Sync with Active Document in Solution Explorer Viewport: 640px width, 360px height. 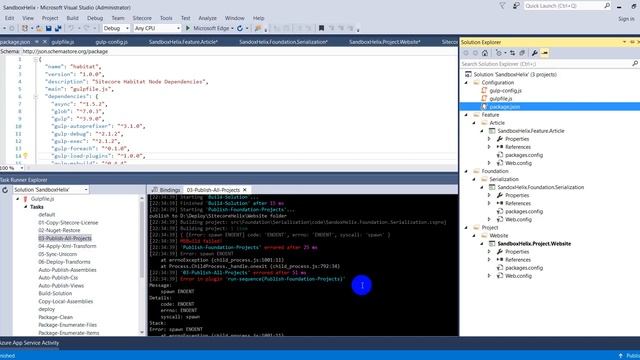512,53
